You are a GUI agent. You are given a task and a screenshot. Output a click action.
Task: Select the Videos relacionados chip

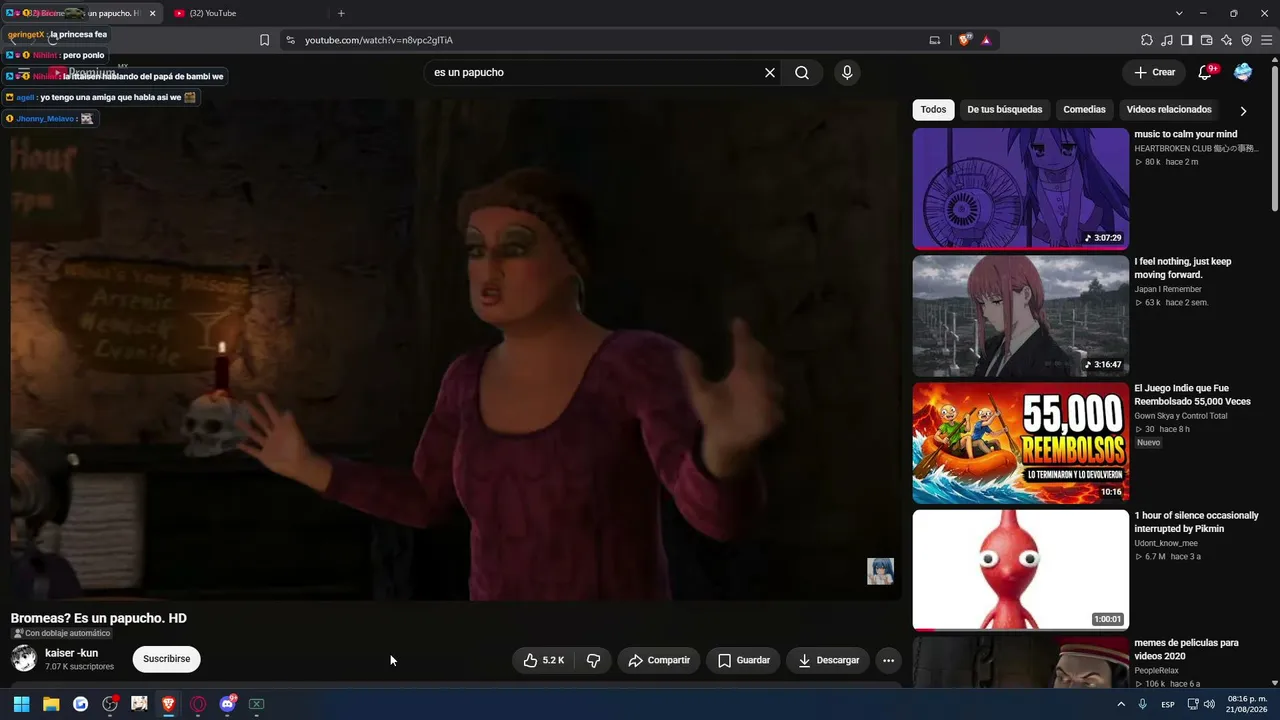pyautogui.click(x=1168, y=110)
